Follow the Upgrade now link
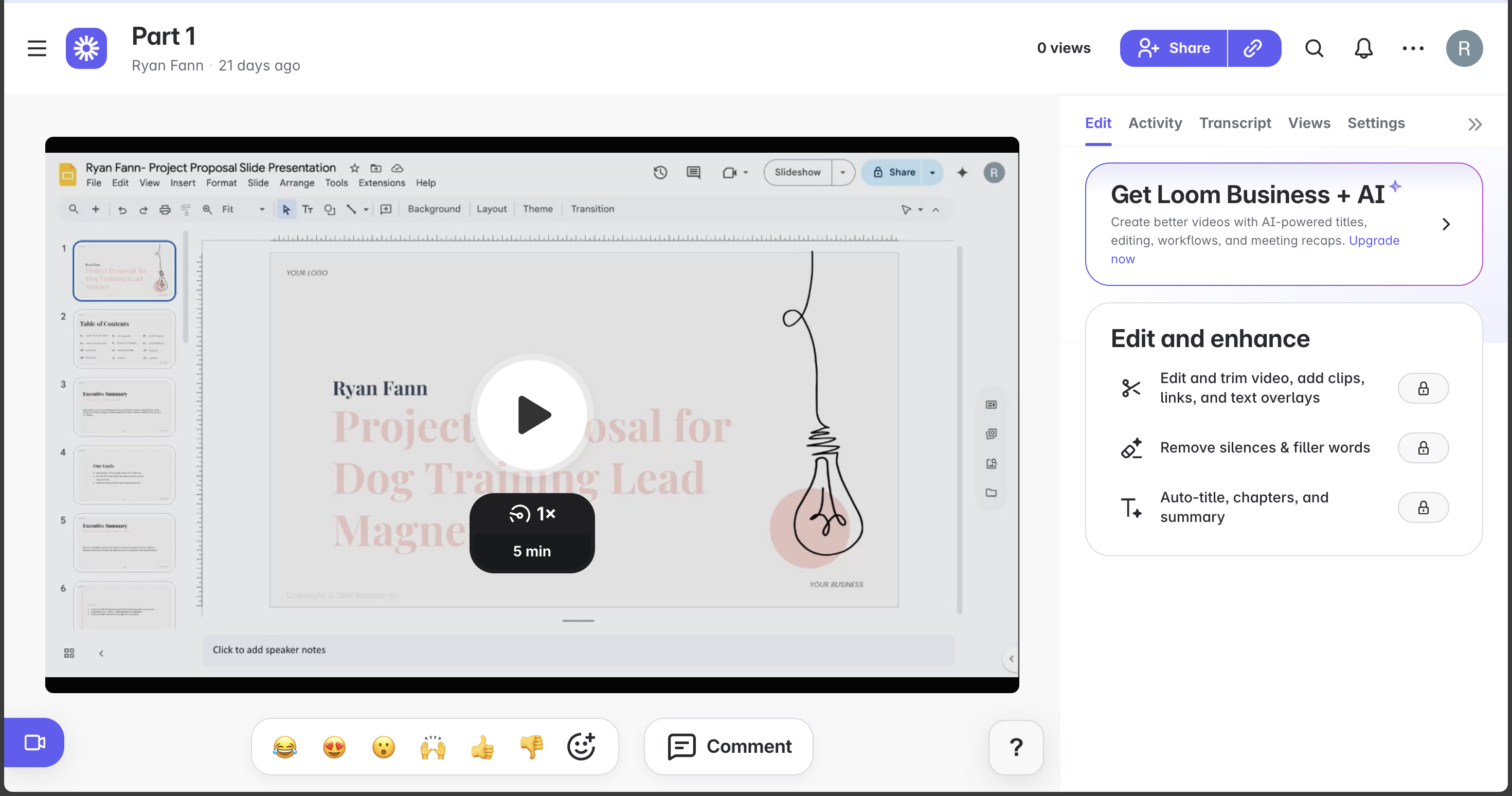 tap(1374, 241)
